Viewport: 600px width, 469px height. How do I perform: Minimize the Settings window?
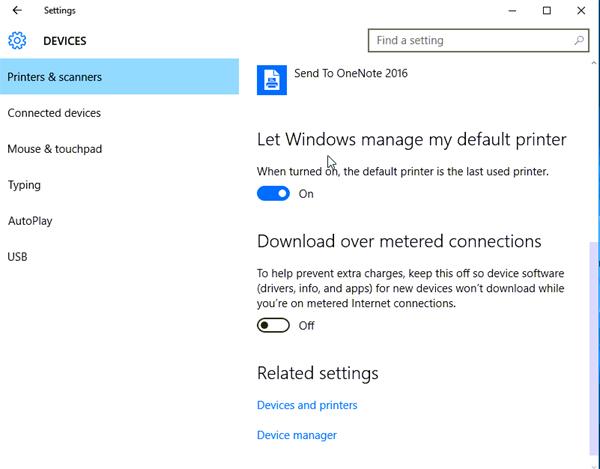tap(512, 11)
